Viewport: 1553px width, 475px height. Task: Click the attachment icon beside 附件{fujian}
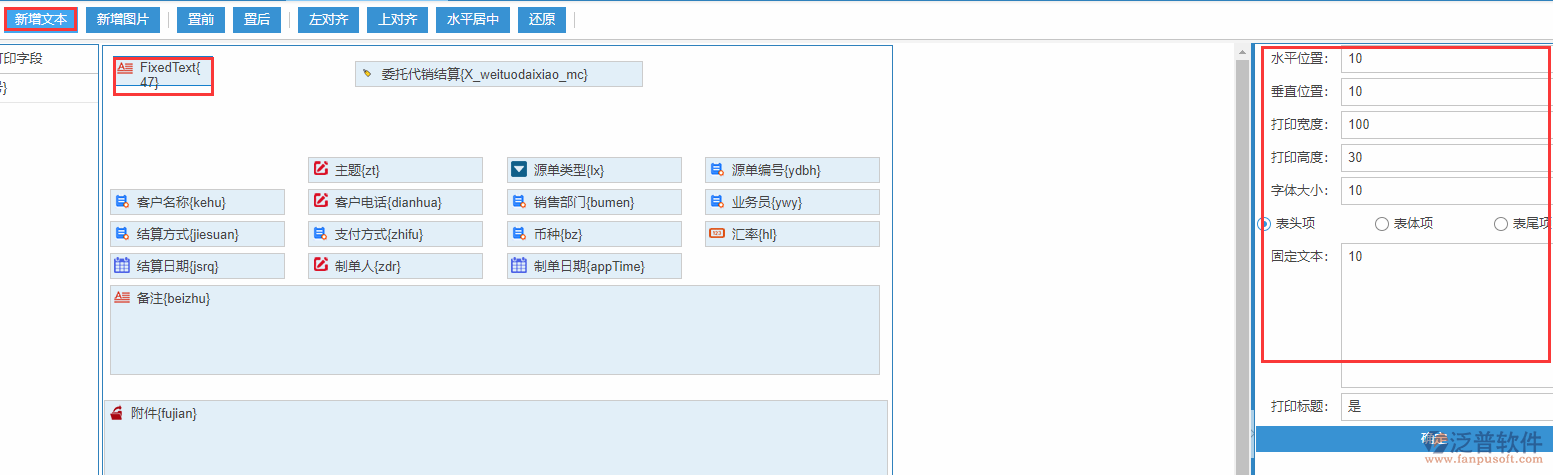(117, 413)
